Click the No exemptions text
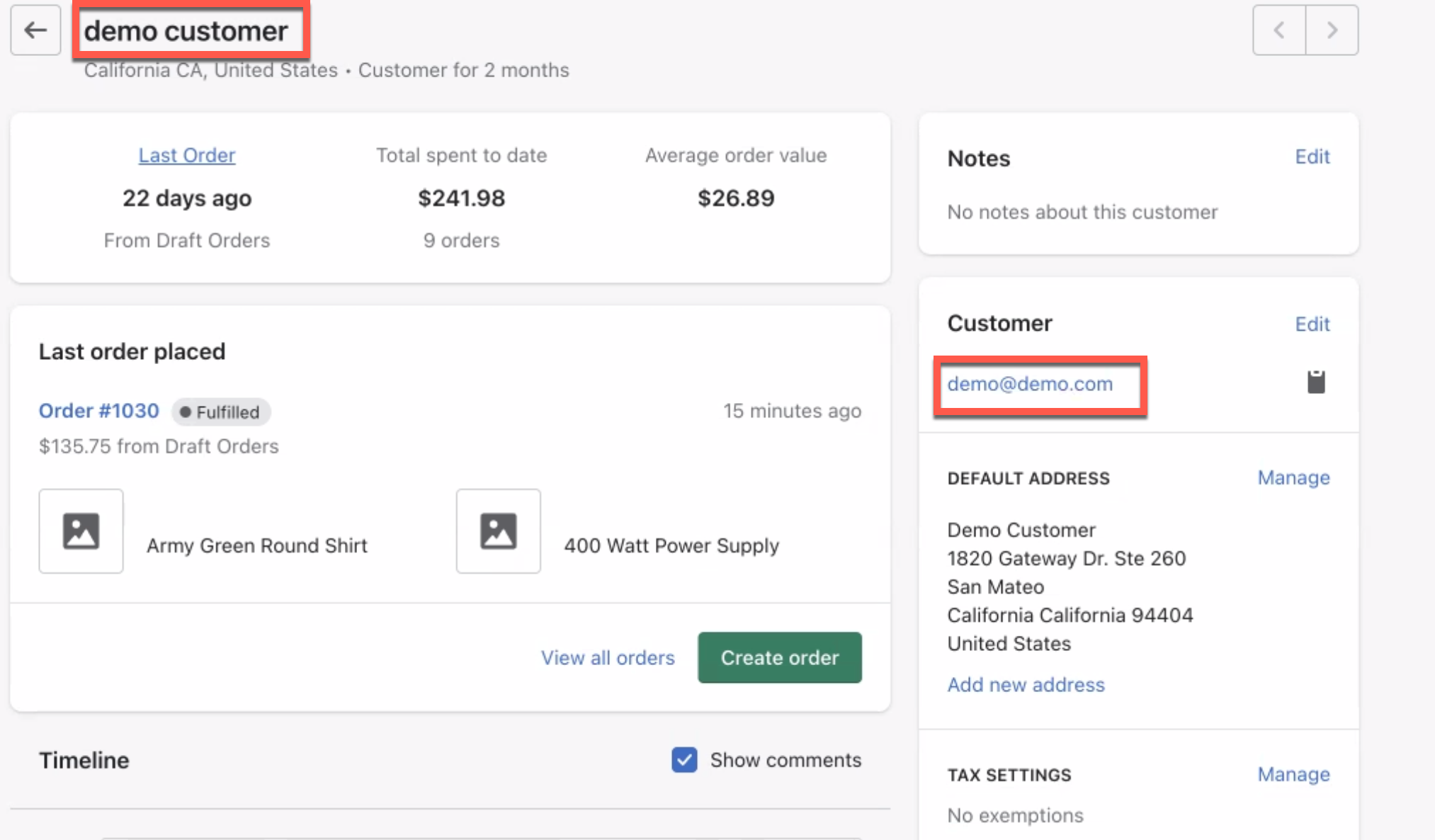 point(1015,816)
